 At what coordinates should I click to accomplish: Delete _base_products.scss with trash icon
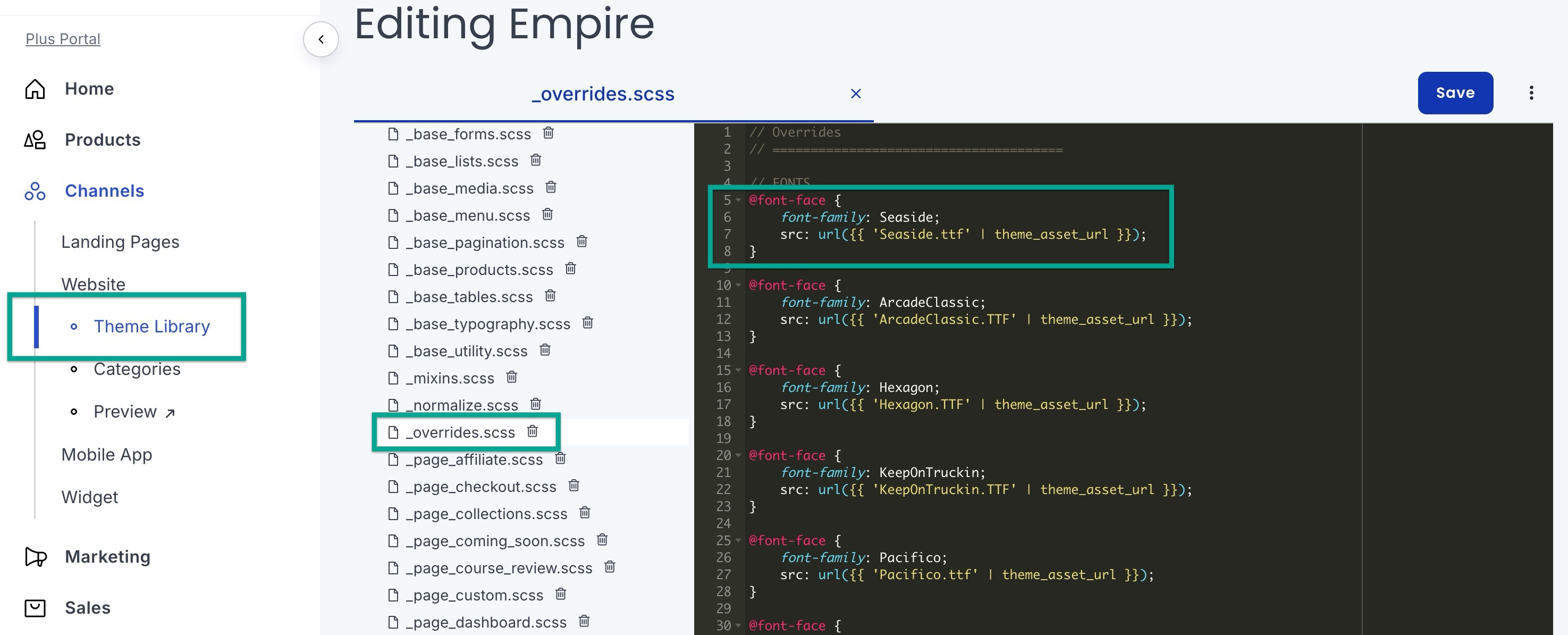coord(570,269)
